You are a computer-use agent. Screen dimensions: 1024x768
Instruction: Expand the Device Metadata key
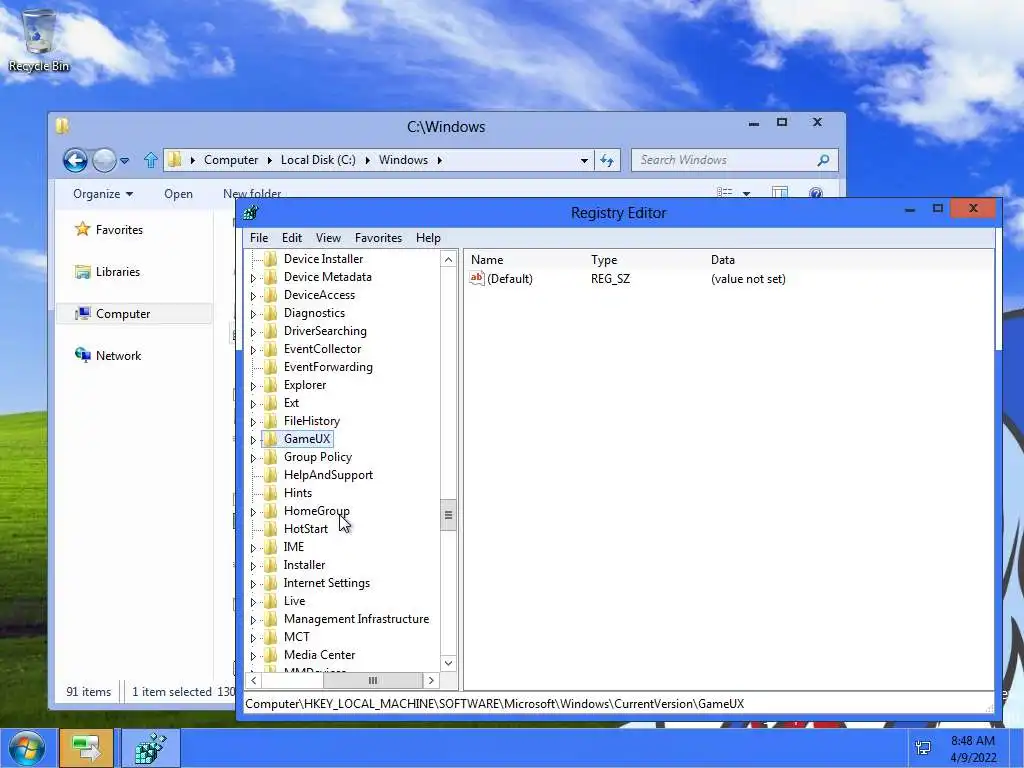click(253, 278)
